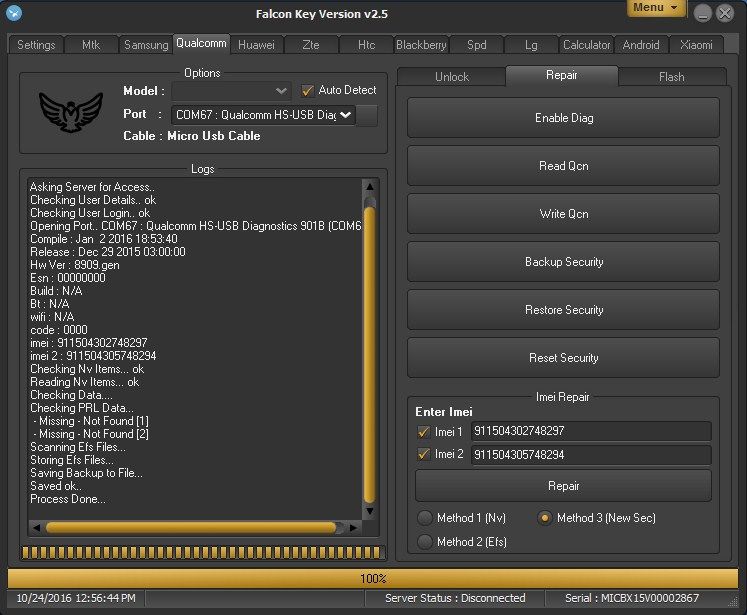Click the Write Qcn button
Image resolution: width=747 pixels, height=615 pixels.
(564, 214)
